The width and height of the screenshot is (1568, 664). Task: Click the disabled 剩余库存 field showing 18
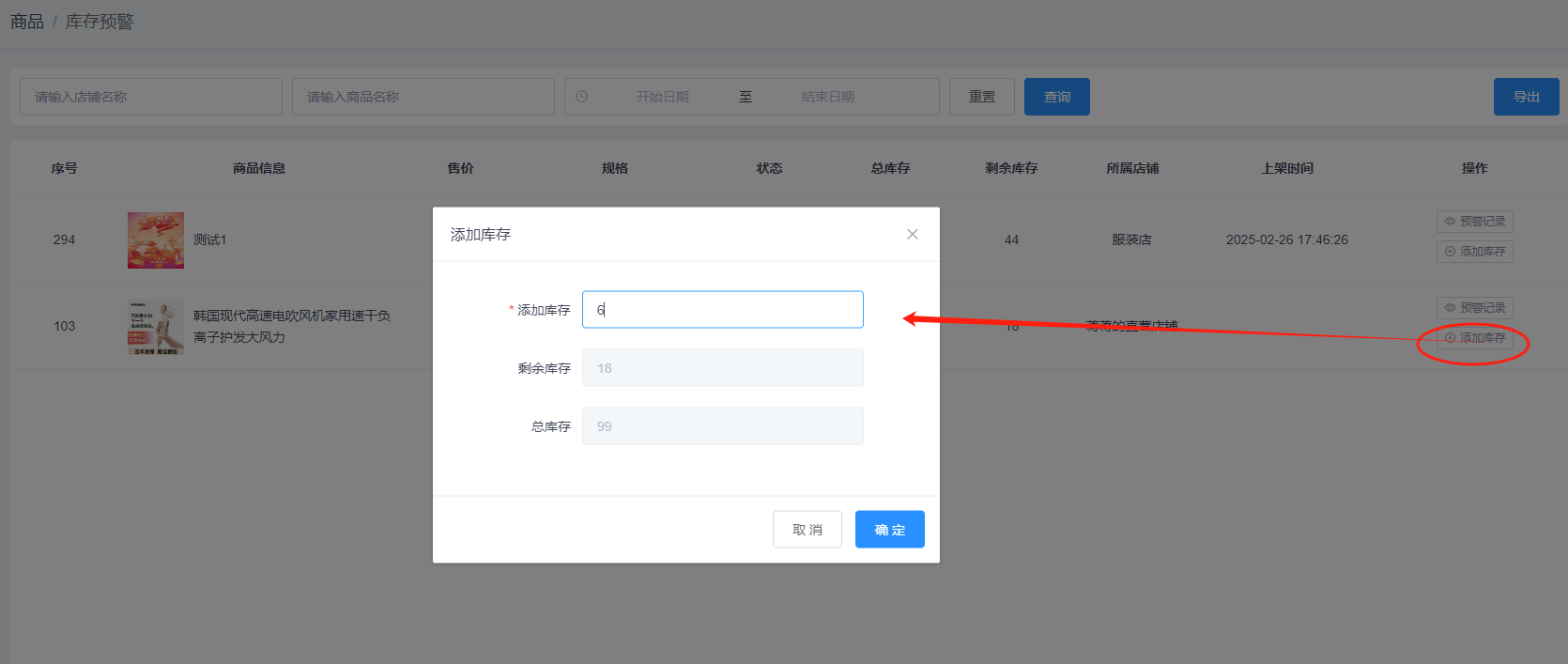722,368
